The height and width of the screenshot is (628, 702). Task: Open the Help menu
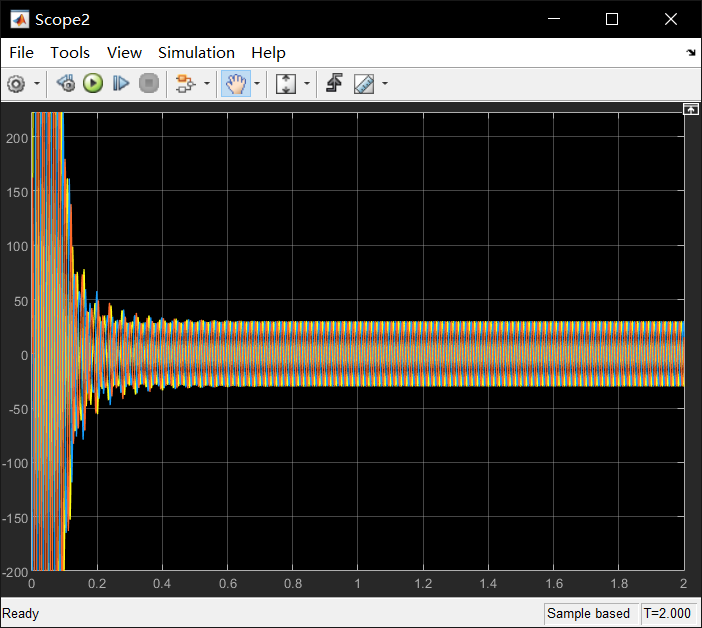[268, 53]
